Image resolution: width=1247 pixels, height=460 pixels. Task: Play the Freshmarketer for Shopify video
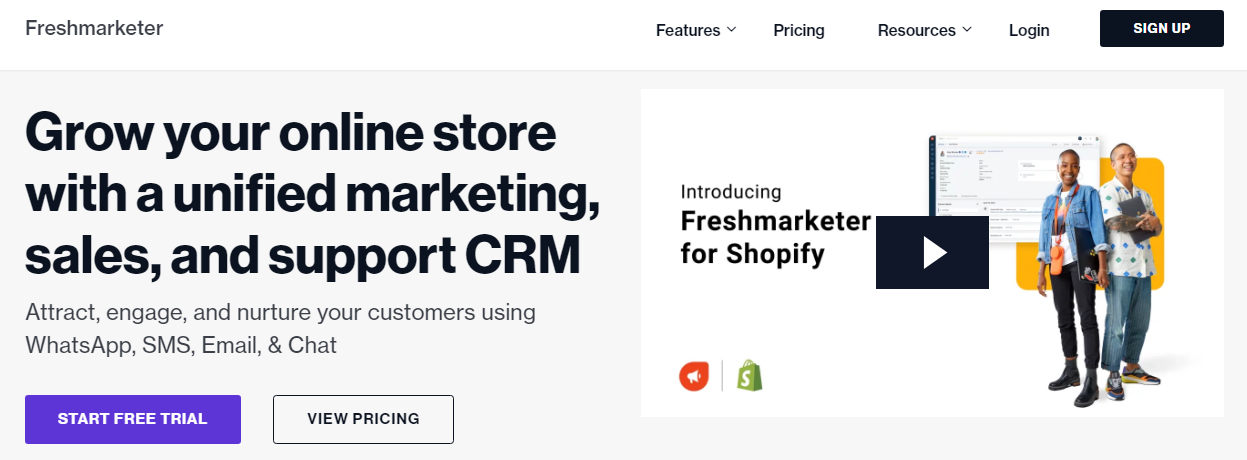[x=932, y=252]
